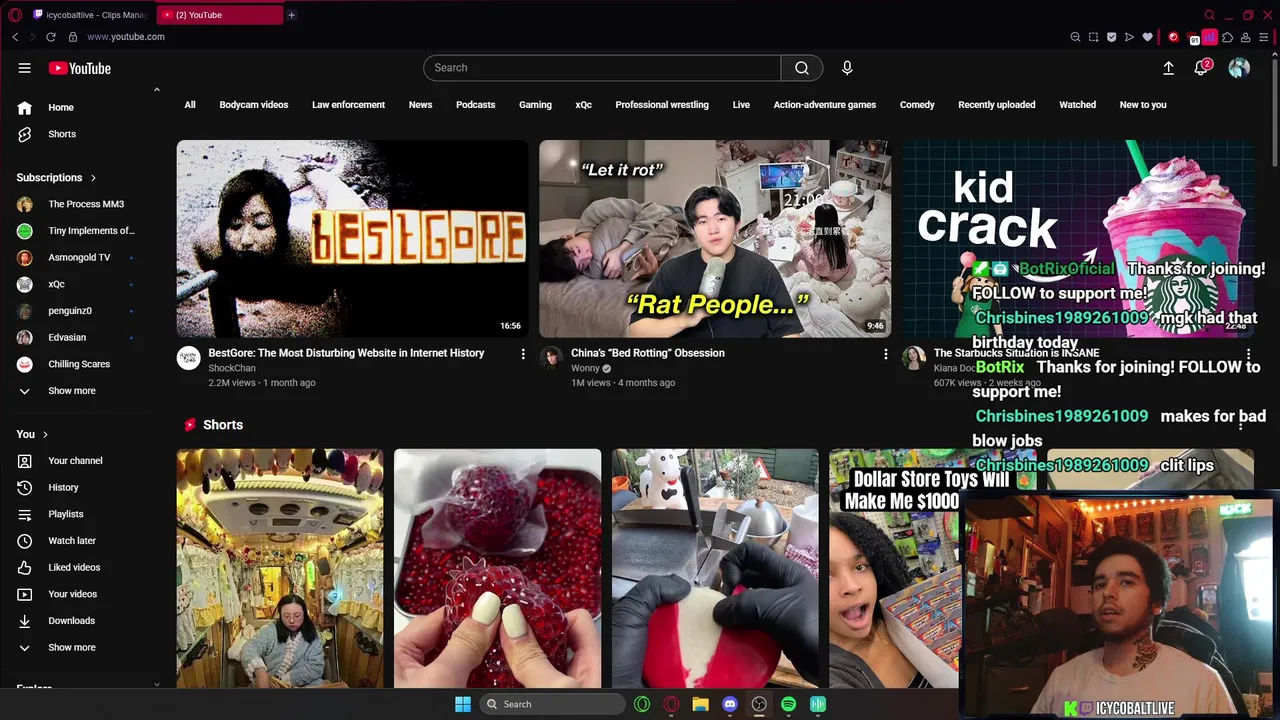Open a new browser tab
The width and height of the screenshot is (1280, 720).
click(291, 15)
